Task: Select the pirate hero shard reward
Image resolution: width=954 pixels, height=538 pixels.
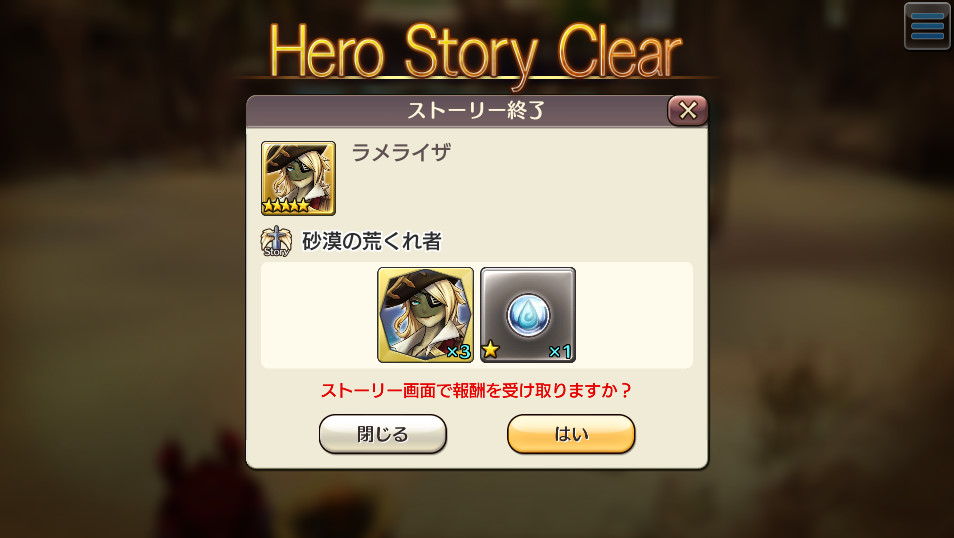Action: [x=425, y=315]
